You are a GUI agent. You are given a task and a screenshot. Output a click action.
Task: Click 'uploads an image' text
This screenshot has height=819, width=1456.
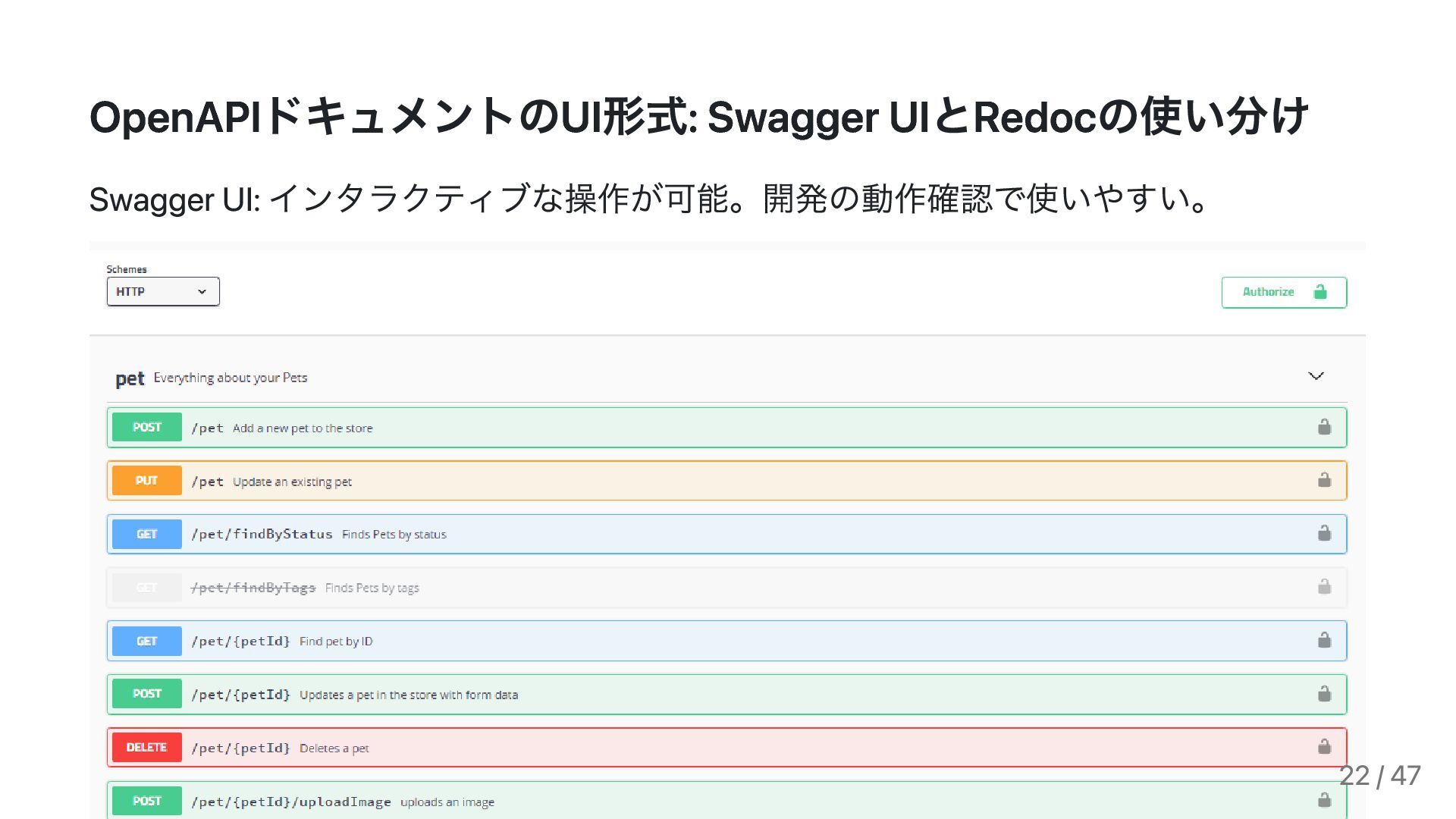(x=447, y=802)
